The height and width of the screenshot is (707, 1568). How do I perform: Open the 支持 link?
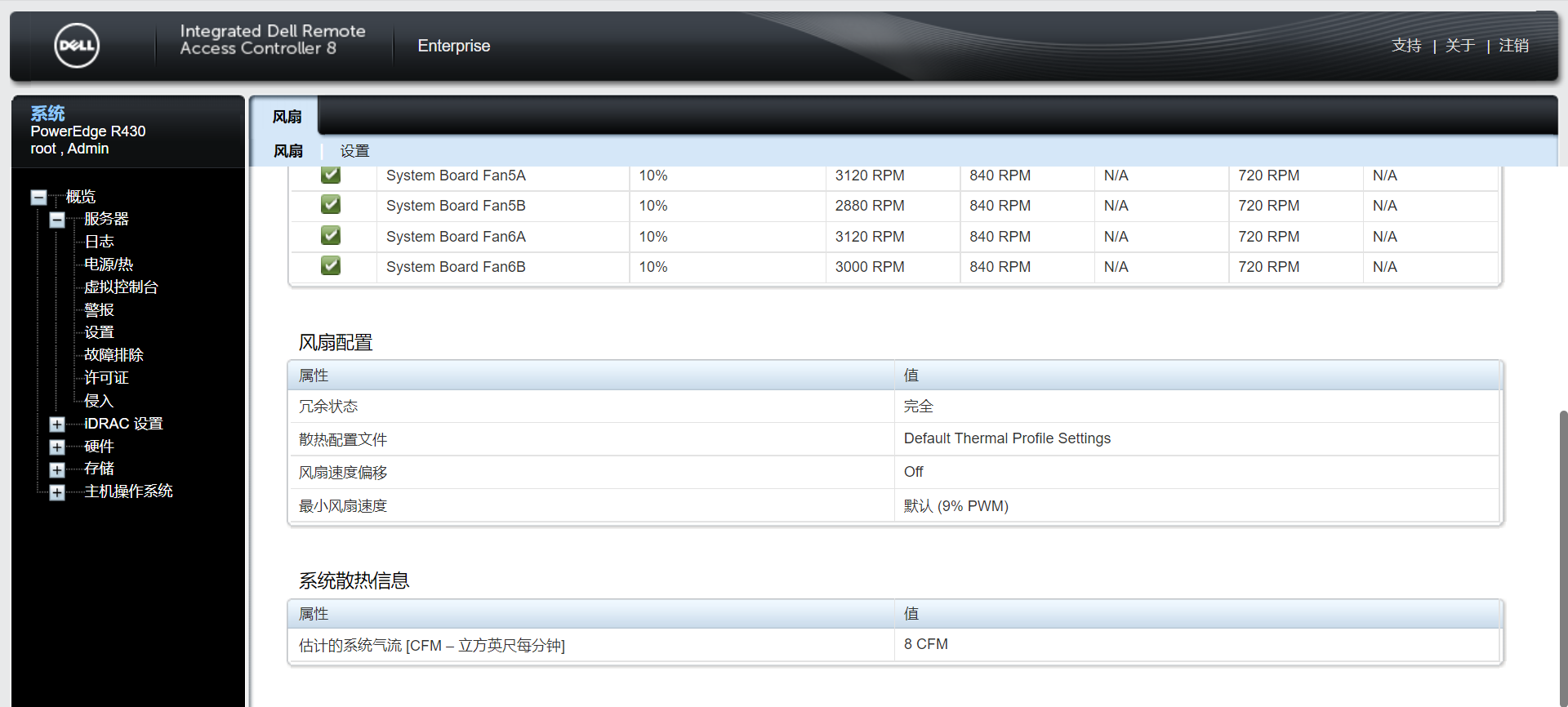[x=1406, y=46]
